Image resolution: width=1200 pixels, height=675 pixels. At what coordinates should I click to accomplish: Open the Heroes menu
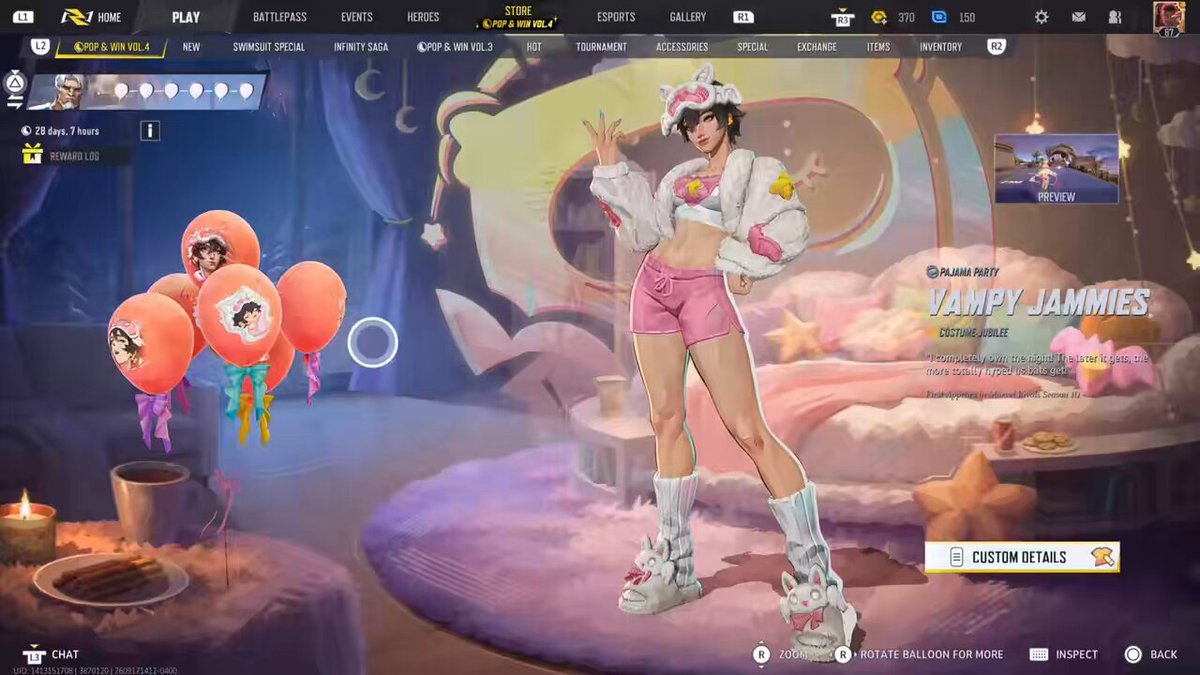tap(423, 17)
